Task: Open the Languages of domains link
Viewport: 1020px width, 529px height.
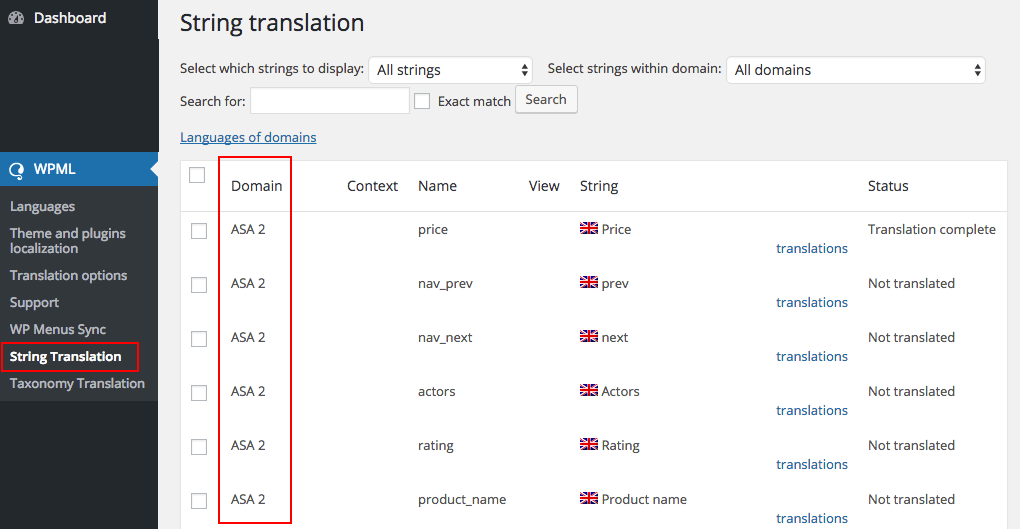Action: [x=248, y=137]
